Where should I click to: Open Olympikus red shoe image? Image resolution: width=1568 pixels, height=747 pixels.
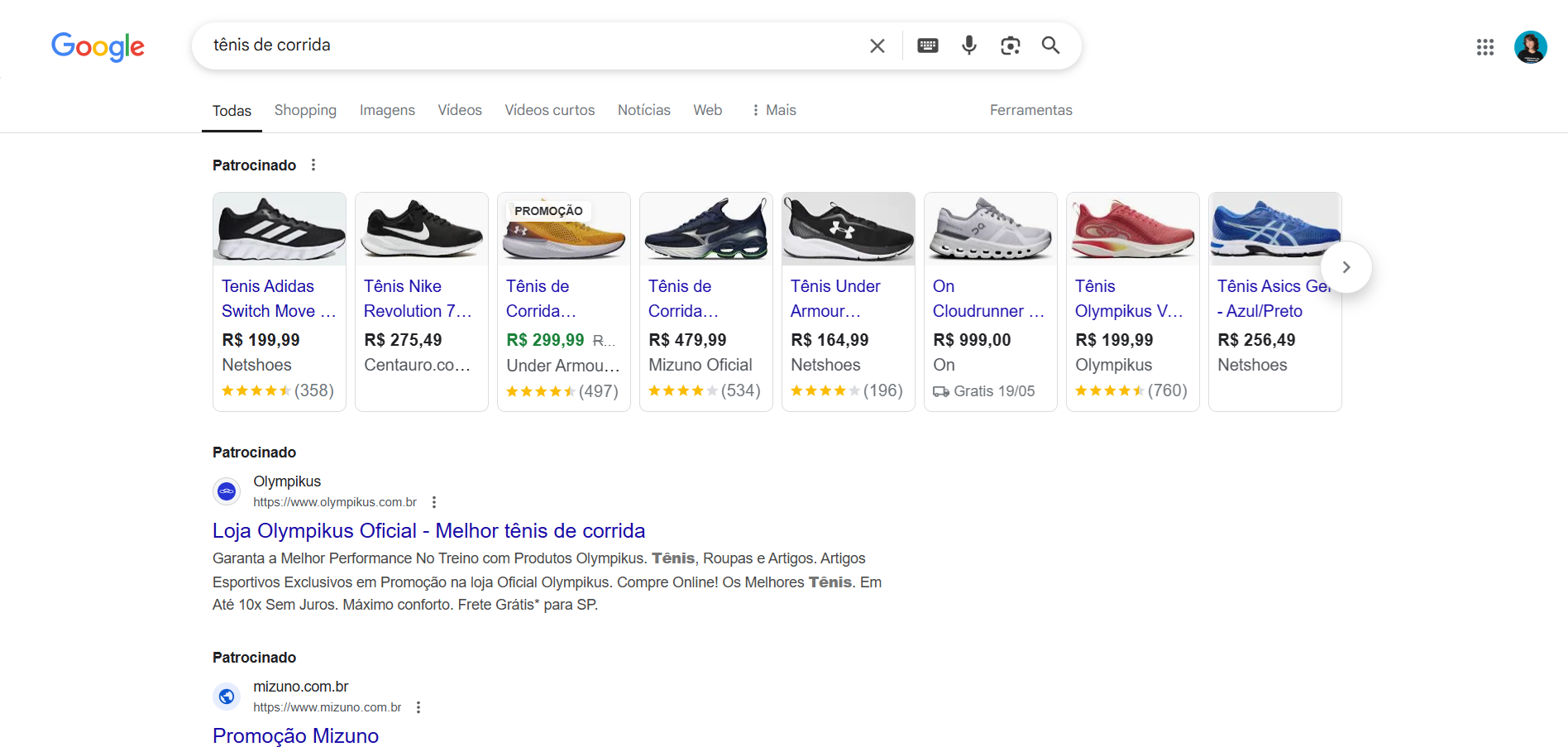pyautogui.click(x=1133, y=229)
